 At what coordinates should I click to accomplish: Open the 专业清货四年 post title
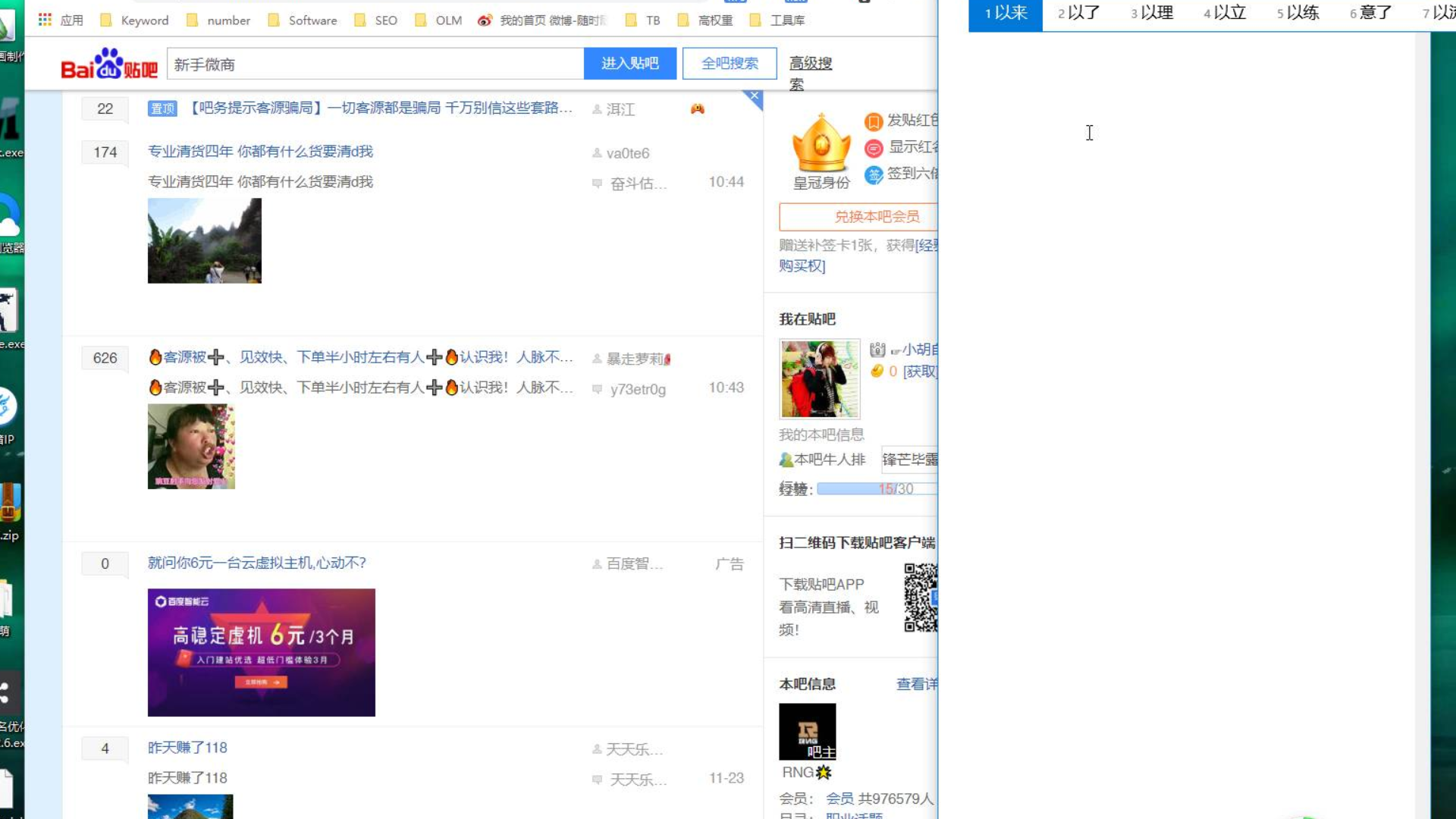point(260,152)
